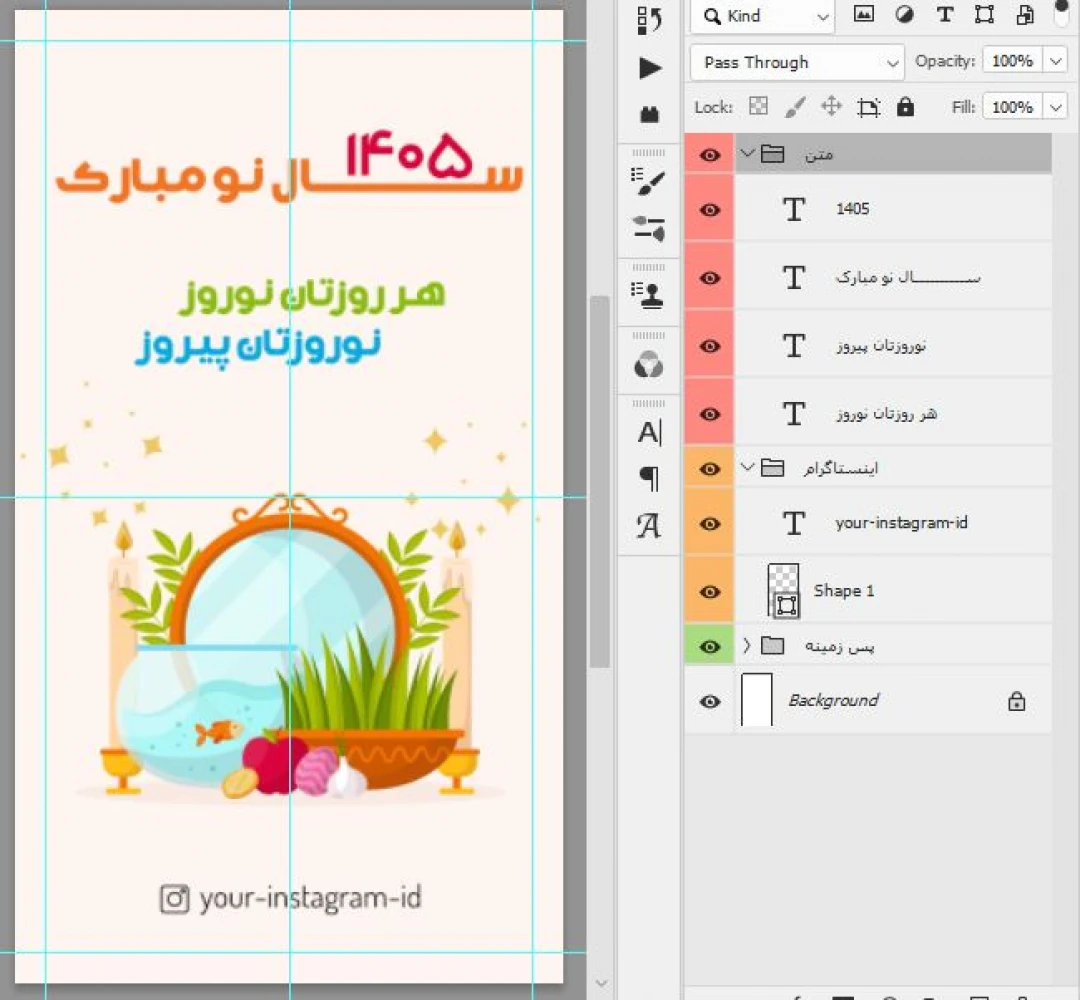
Task: Expand the پس زمینه layer group
Action: pos(746,646)
